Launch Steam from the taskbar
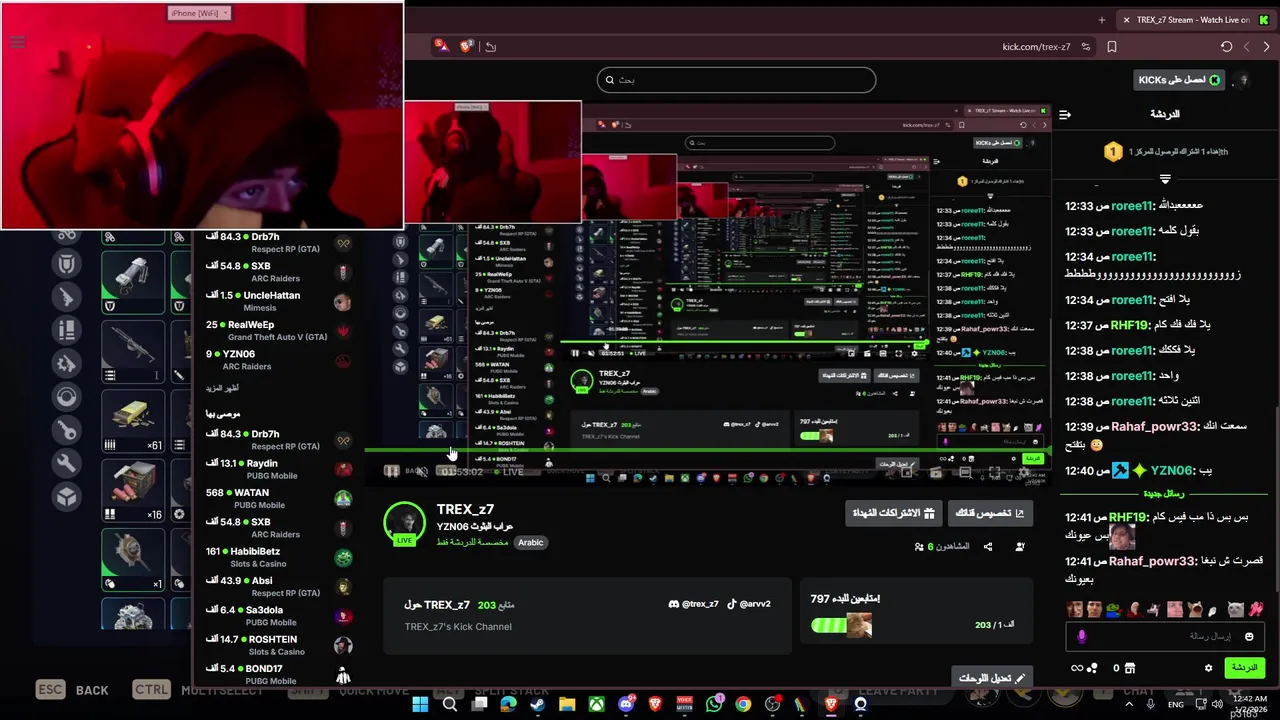This screenshot has height=720, width=1280. (x=537, y=705)
